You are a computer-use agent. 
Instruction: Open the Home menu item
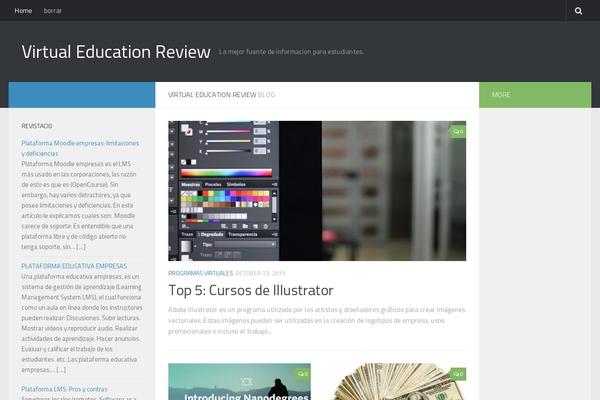(x=23, y=11)
